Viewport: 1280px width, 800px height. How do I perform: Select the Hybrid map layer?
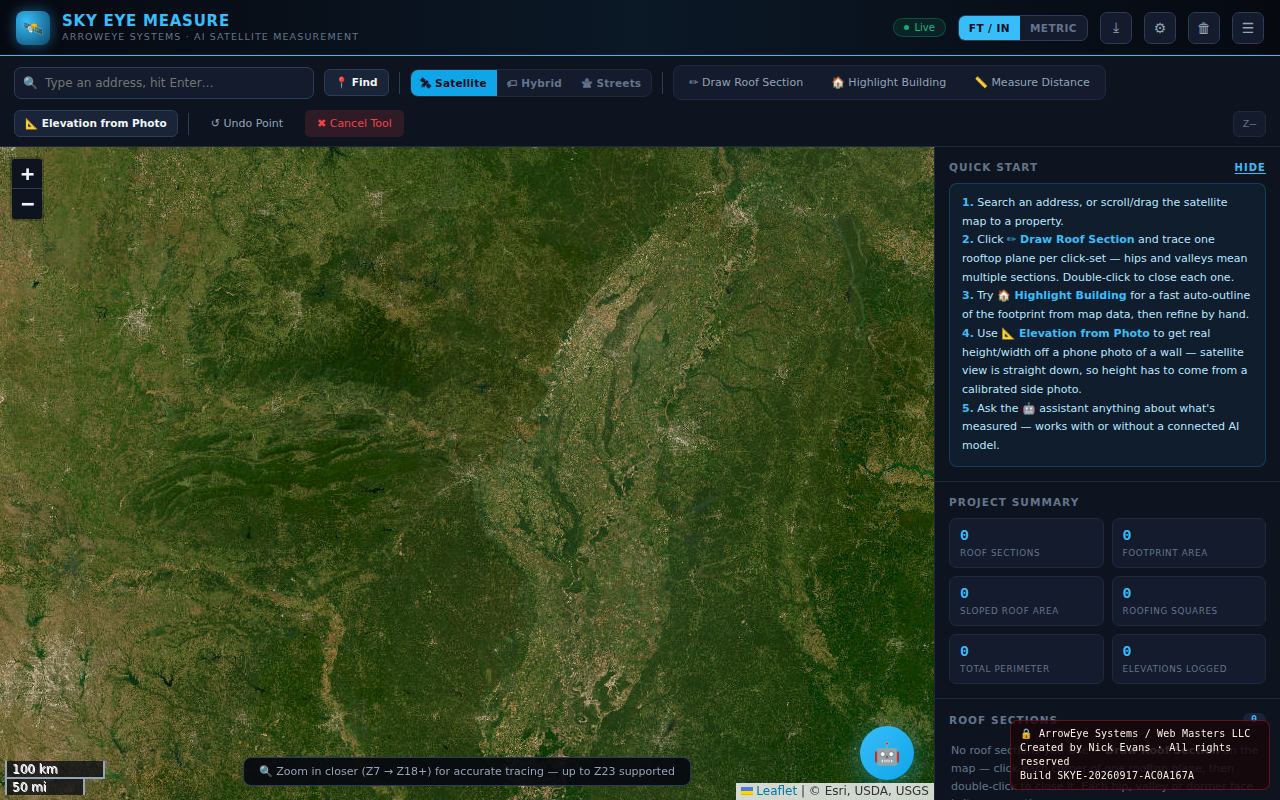point(534,83)
